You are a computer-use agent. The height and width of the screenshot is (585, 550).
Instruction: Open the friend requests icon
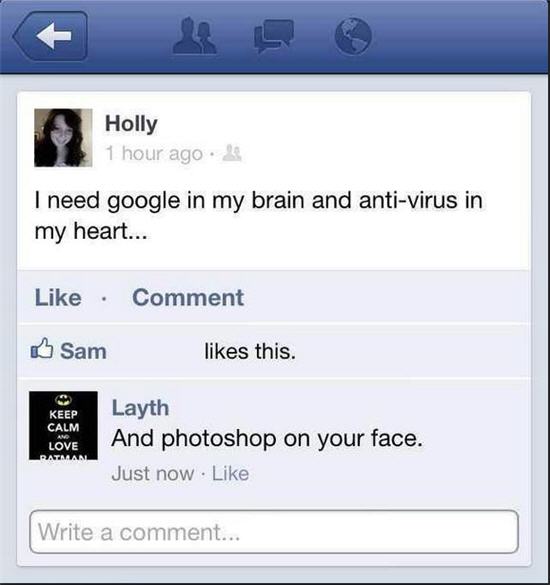click(x=194, y=37)
